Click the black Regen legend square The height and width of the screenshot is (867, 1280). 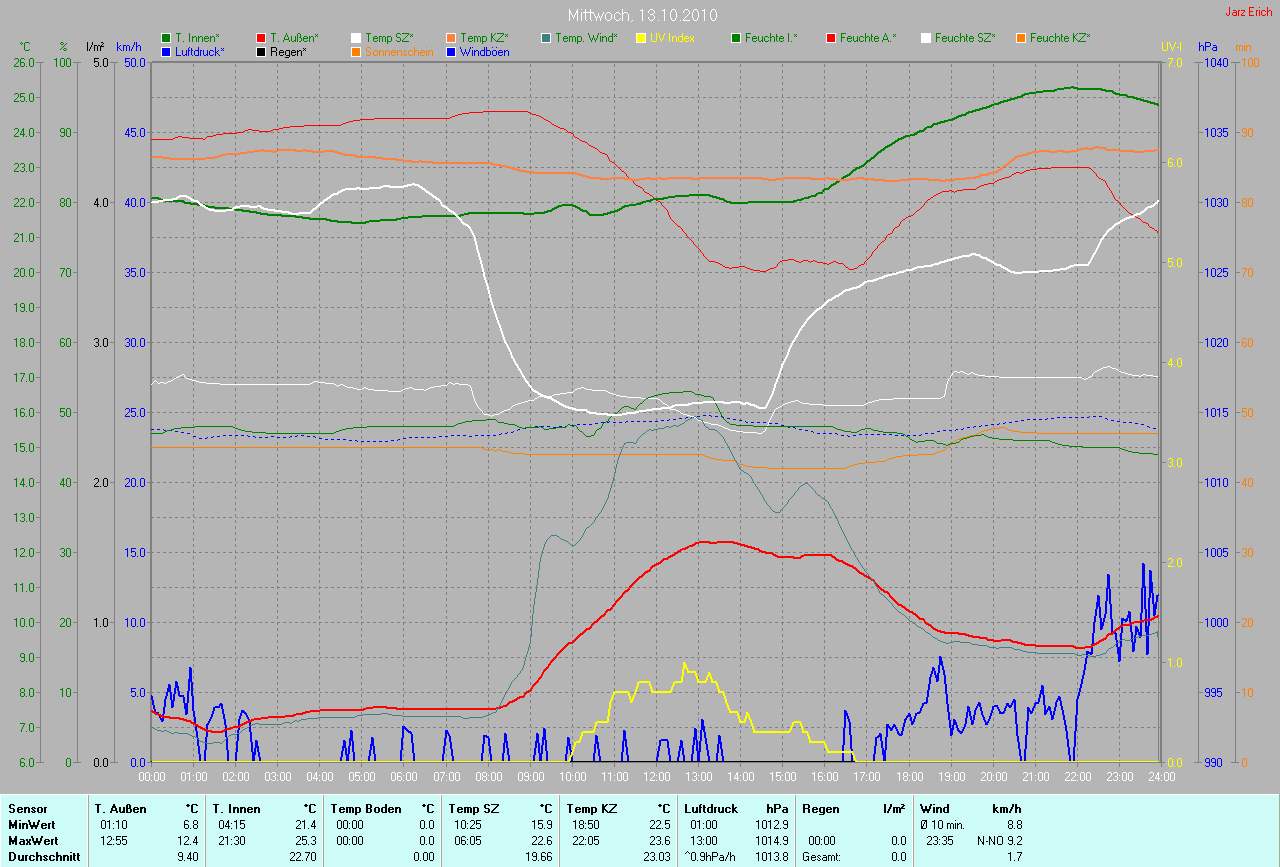(x=261, y=51)
